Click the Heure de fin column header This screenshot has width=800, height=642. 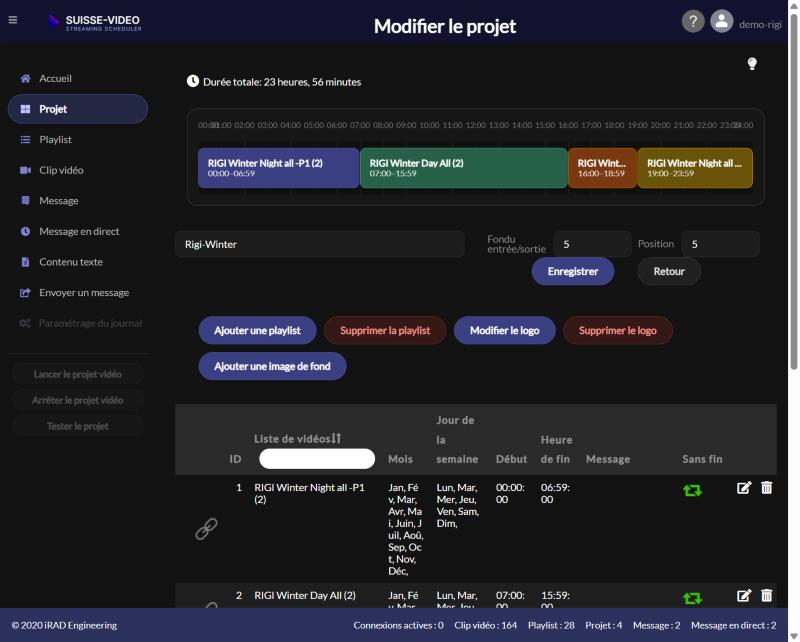(x=556, y=450)
